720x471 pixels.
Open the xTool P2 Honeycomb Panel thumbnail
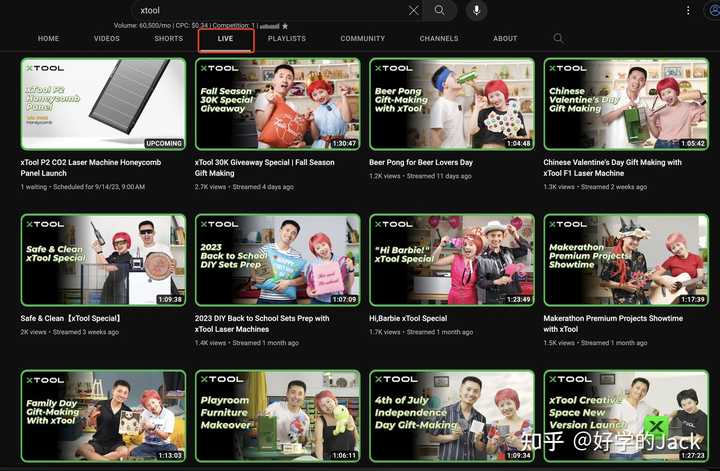pos(103,104)
